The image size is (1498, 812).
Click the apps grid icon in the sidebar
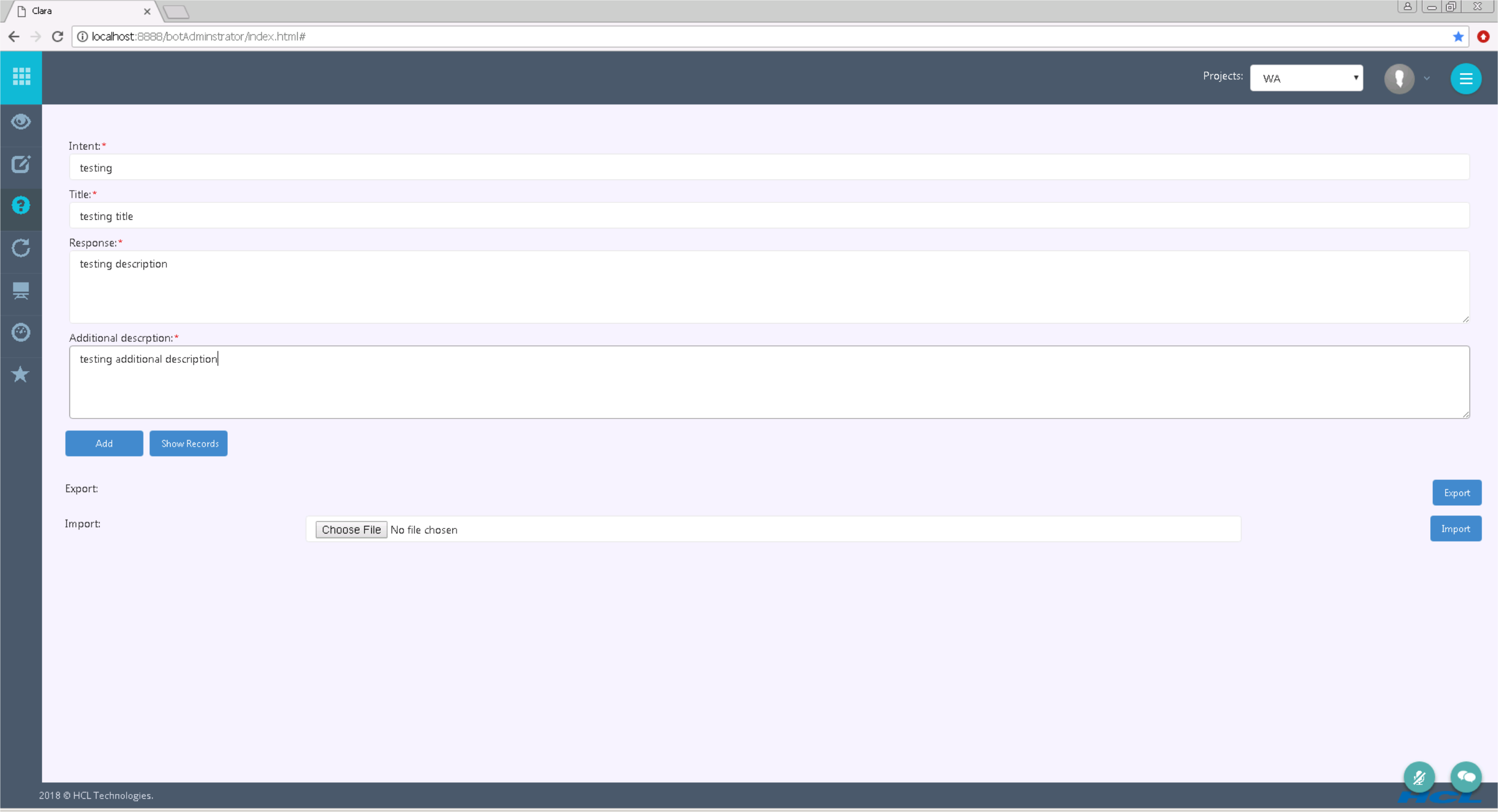[21, 77]
